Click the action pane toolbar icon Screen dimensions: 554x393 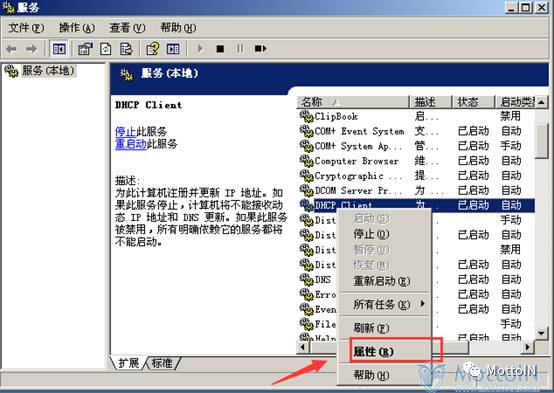(173, 49)
